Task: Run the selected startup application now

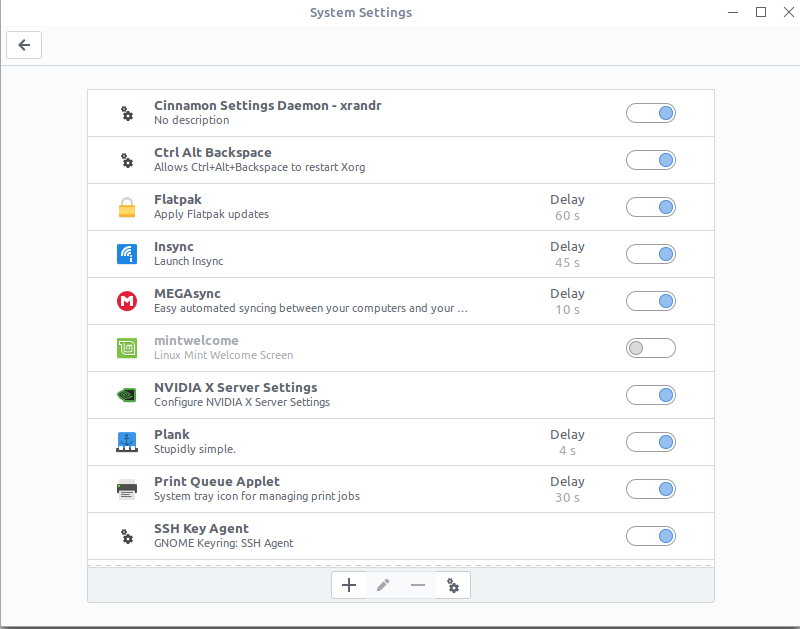Action: 453,585
